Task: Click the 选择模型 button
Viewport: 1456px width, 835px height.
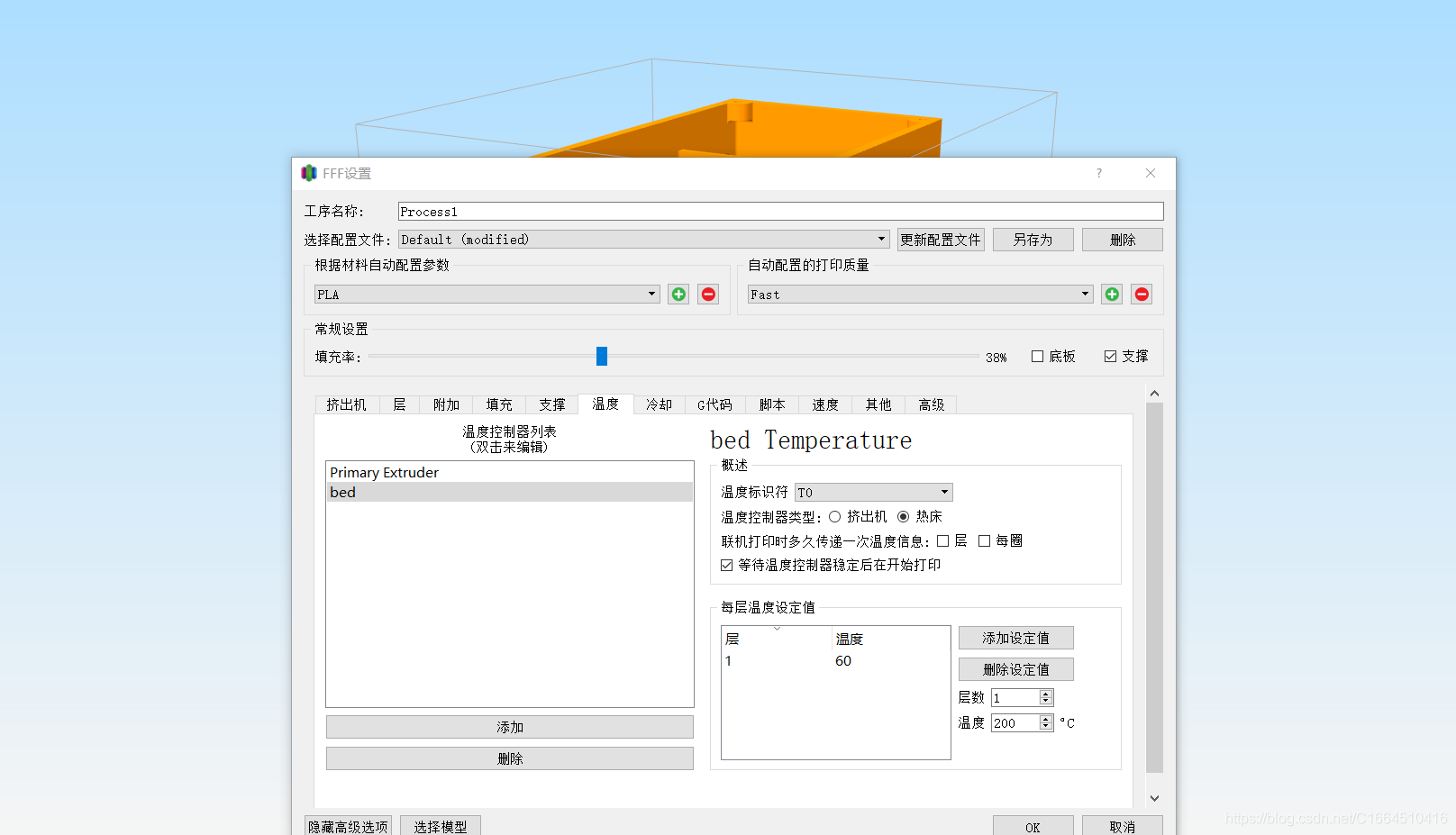Action: [441, 826]
